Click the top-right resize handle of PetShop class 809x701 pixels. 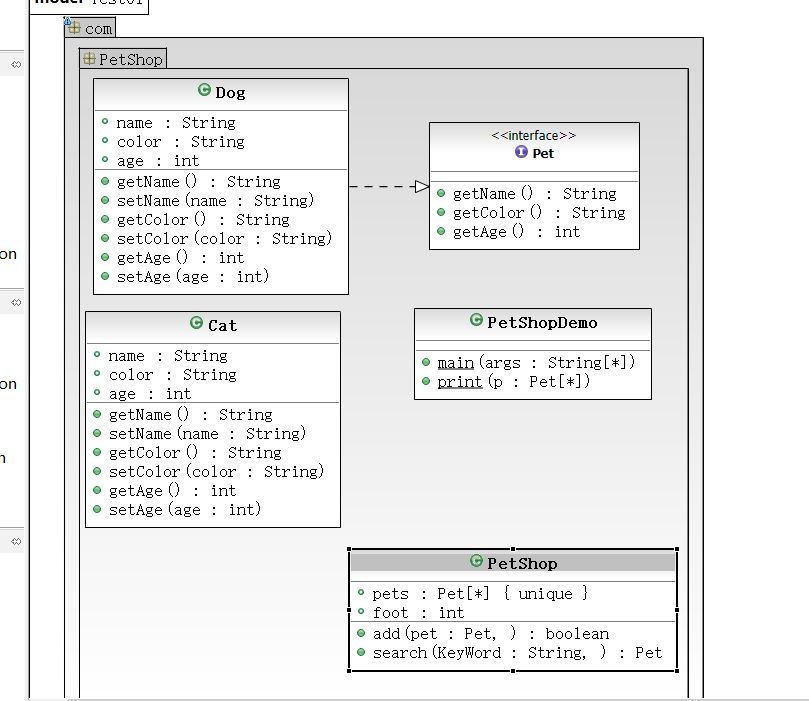(677, 549)
